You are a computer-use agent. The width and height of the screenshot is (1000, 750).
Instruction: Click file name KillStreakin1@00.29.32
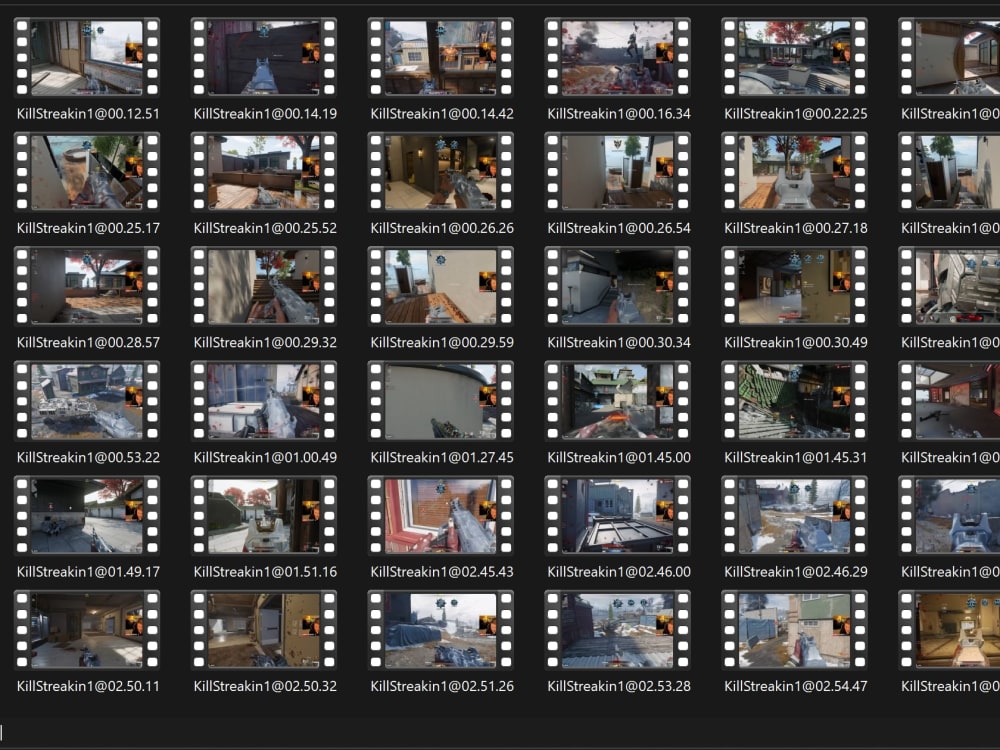coord(265,342)
